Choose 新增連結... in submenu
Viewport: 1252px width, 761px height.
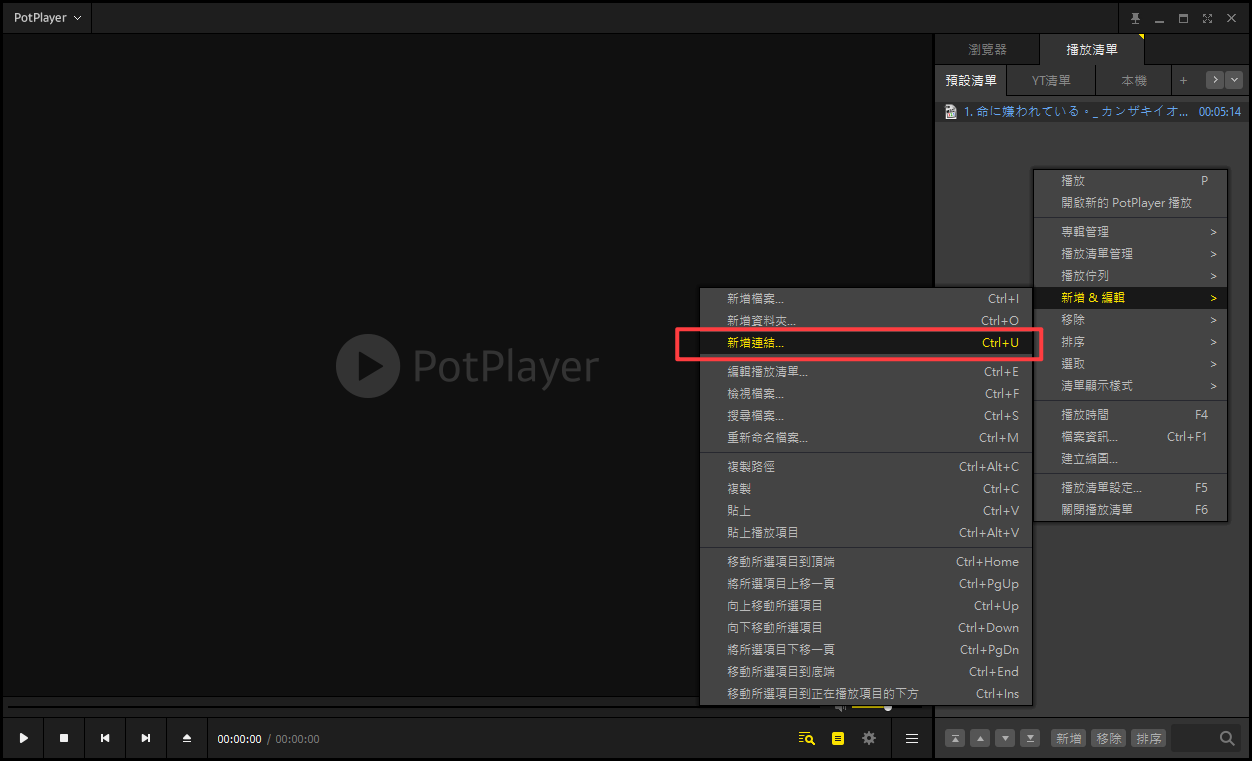(x=866, y=343)
